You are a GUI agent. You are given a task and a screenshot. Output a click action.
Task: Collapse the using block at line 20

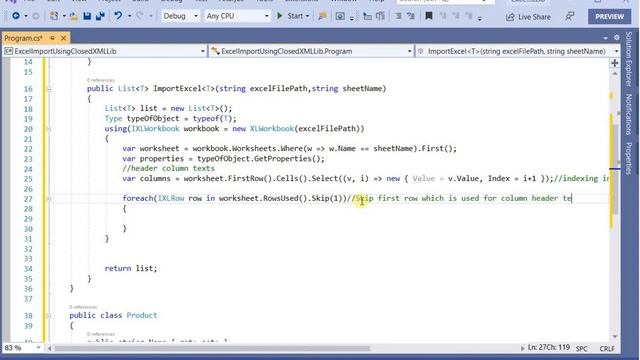tap(49, 129)
